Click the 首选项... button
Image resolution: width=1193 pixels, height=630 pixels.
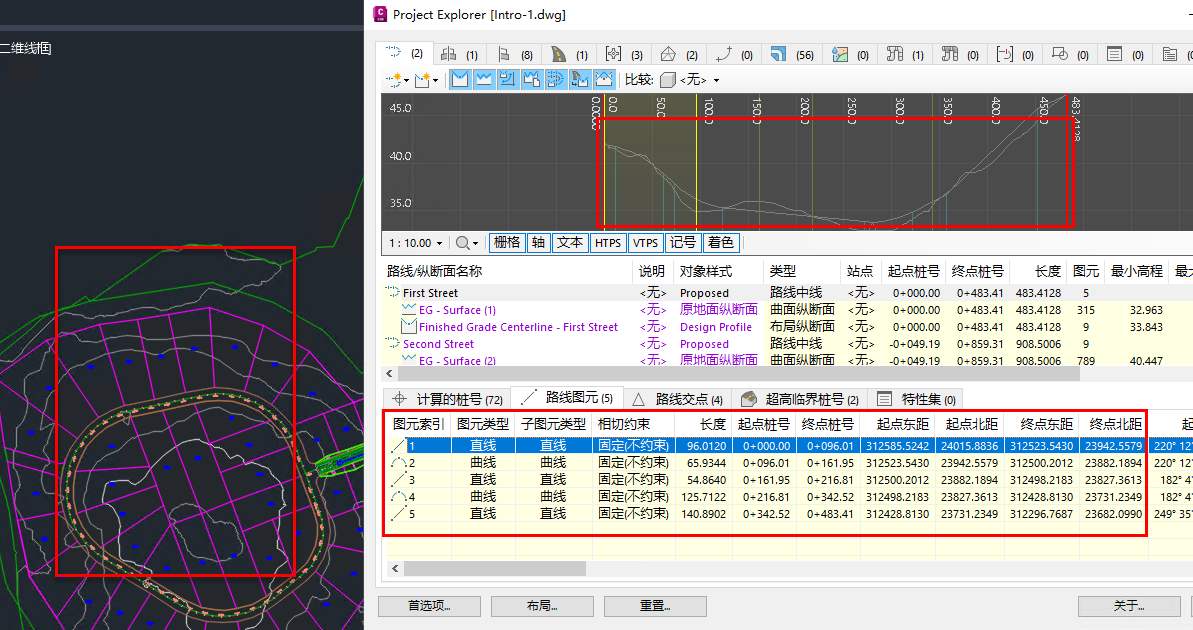428,606
